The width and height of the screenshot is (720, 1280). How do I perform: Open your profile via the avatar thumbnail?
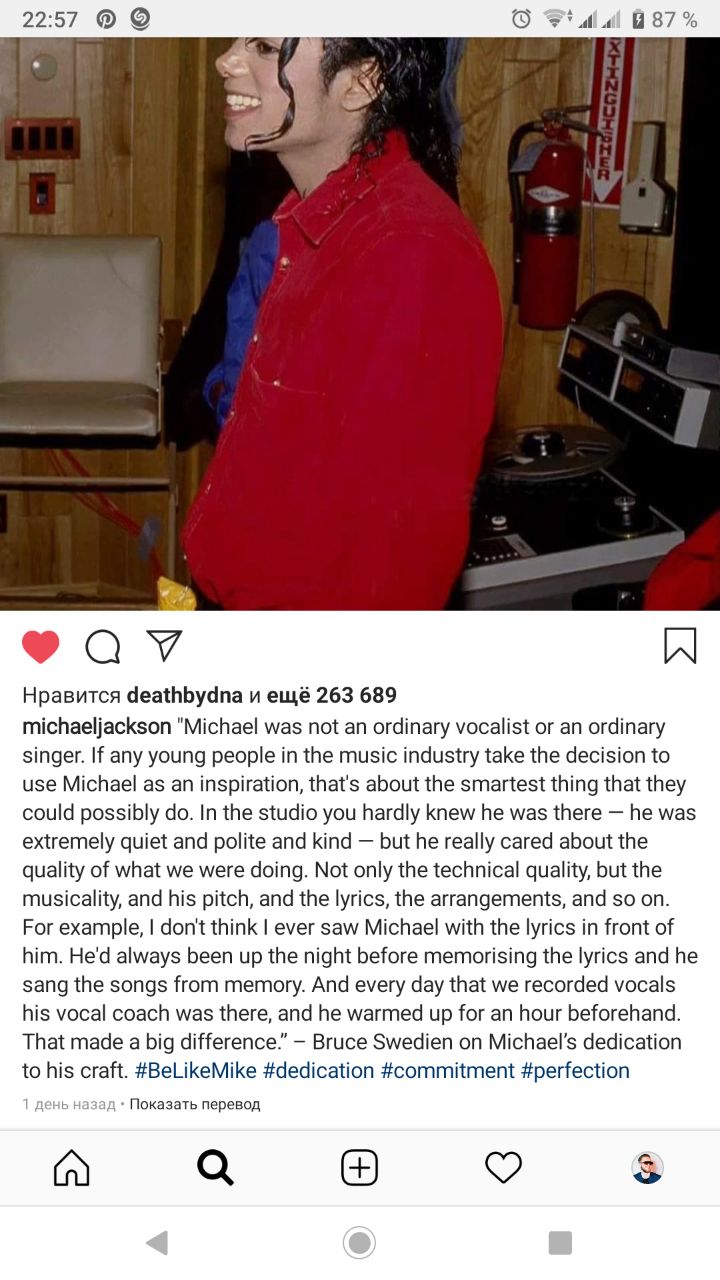click(647, 1167)
